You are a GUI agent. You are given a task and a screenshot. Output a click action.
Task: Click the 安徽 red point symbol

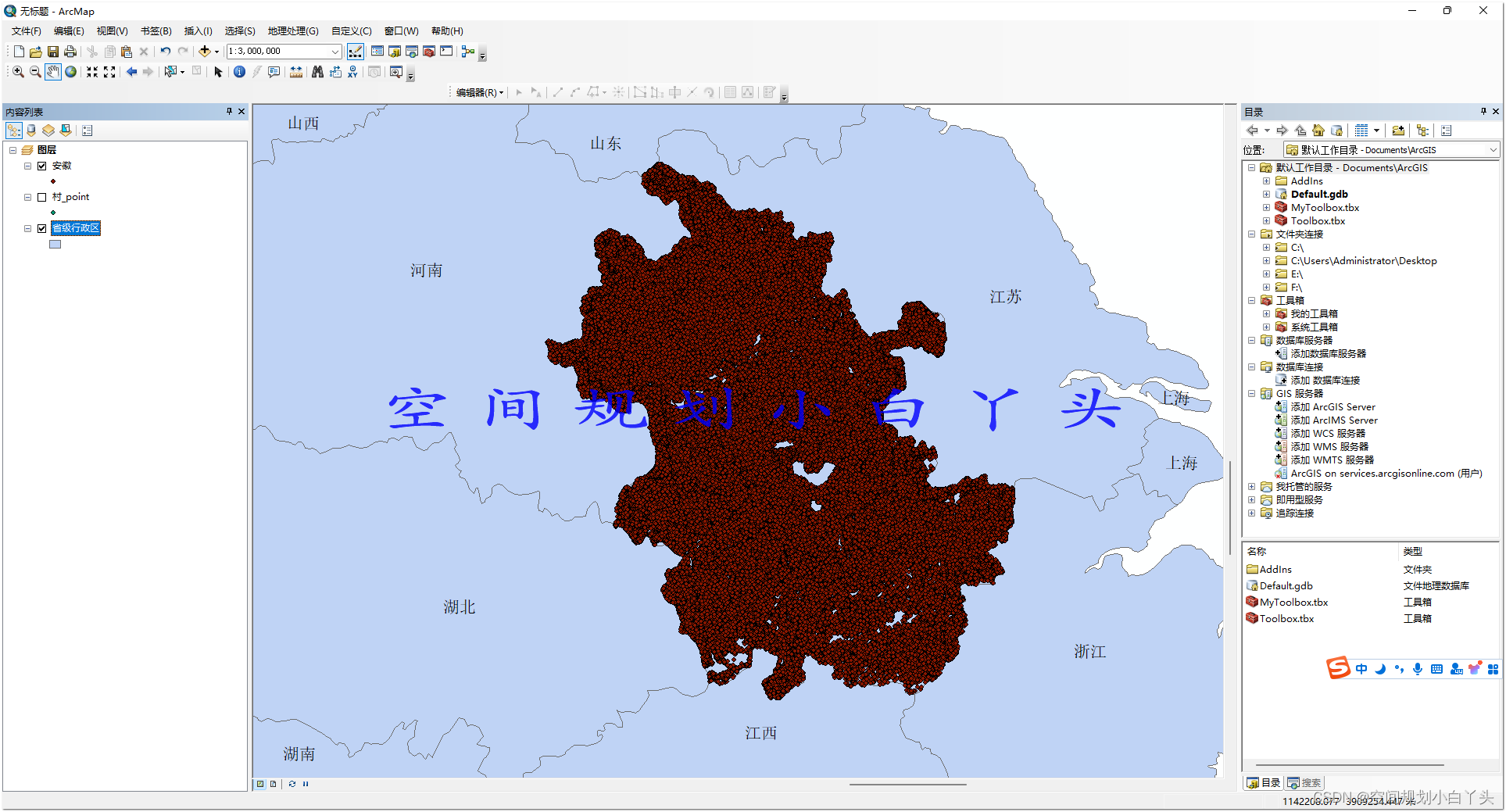[x=53, y=181]
